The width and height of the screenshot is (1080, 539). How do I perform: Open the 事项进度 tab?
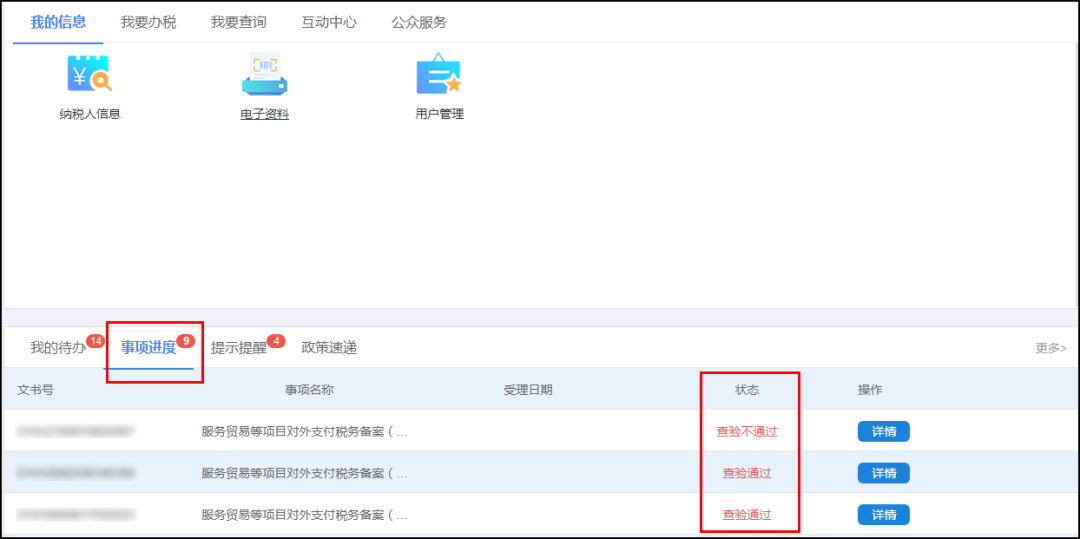(148, 348)
